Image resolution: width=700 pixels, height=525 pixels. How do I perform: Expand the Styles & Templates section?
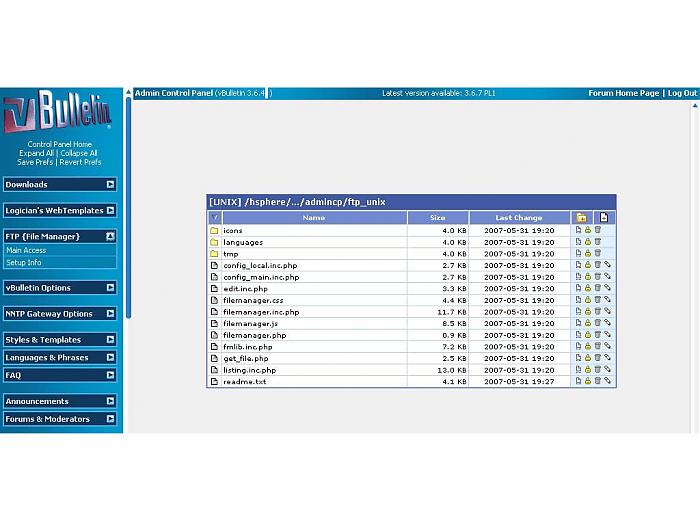click(110, 340)
